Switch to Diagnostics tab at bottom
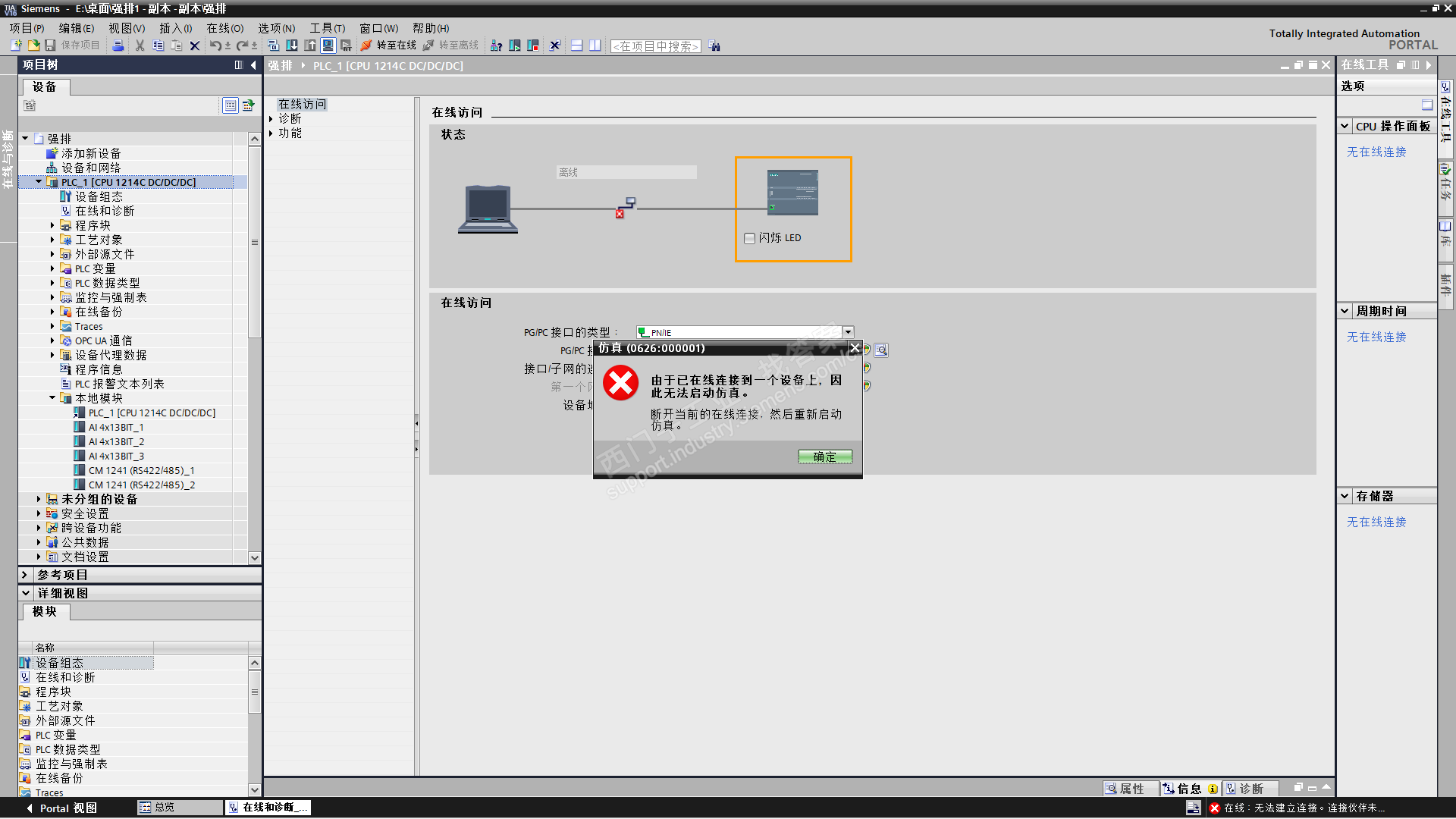 [1250, 789]
